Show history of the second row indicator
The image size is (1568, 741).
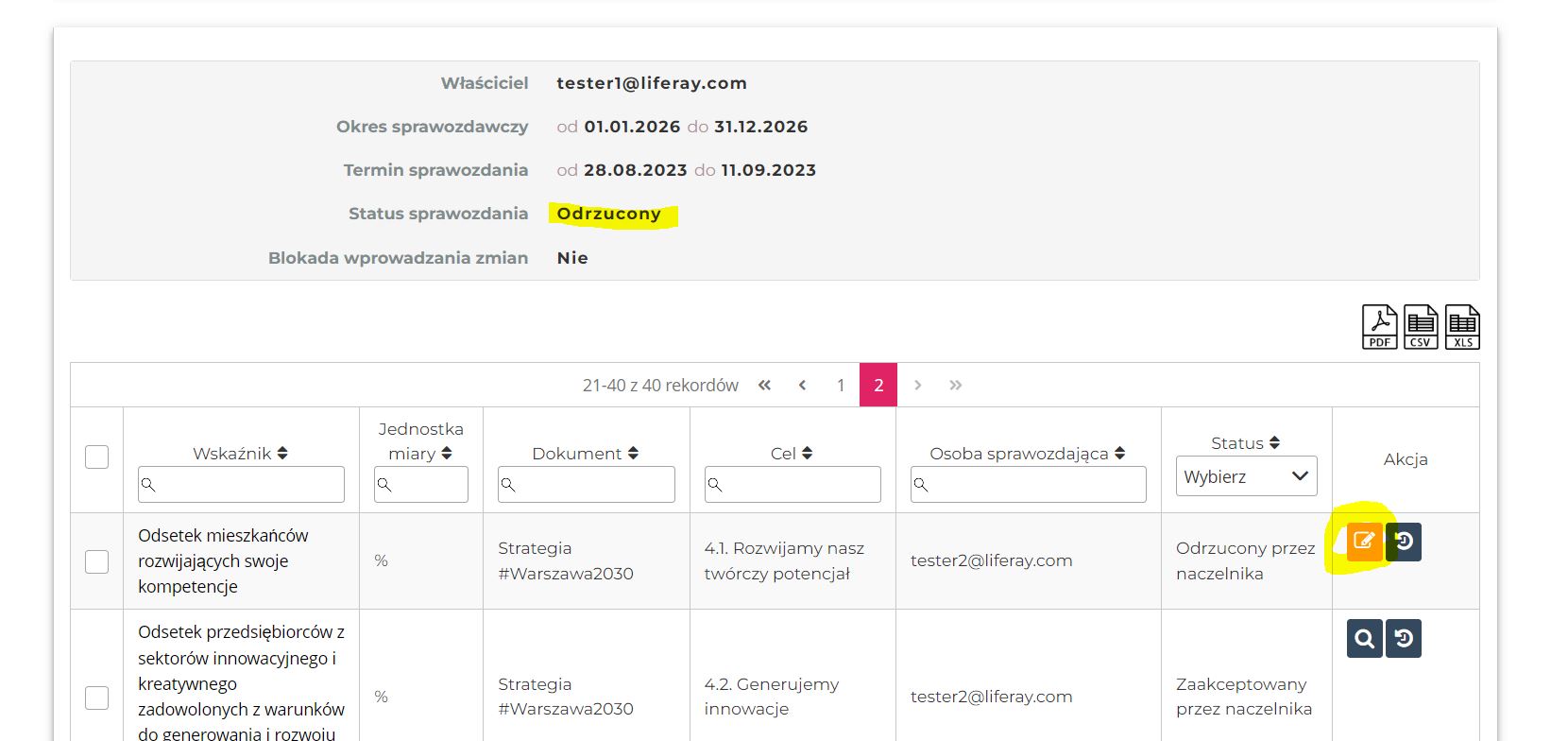click(1404, 639)
